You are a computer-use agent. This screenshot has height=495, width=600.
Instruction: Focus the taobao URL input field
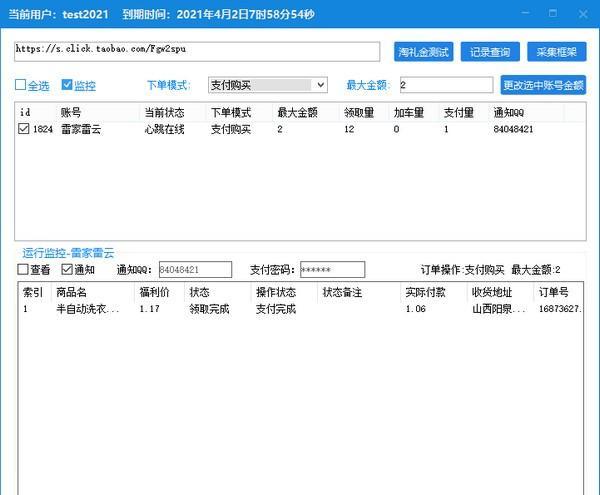[x=197, y=52]
